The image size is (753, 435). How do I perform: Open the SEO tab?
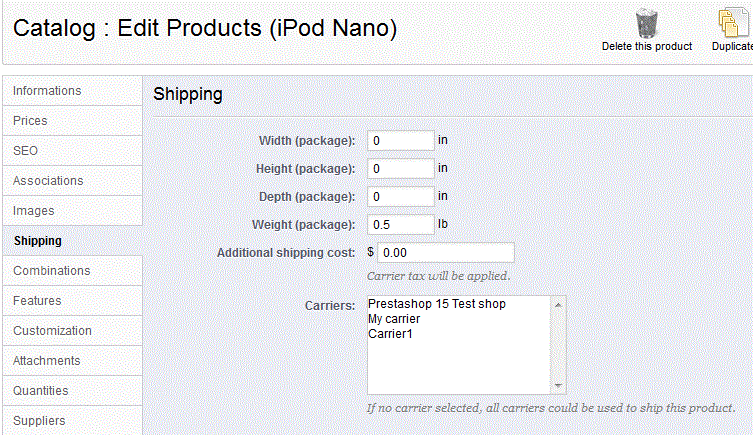click(25, 151)
